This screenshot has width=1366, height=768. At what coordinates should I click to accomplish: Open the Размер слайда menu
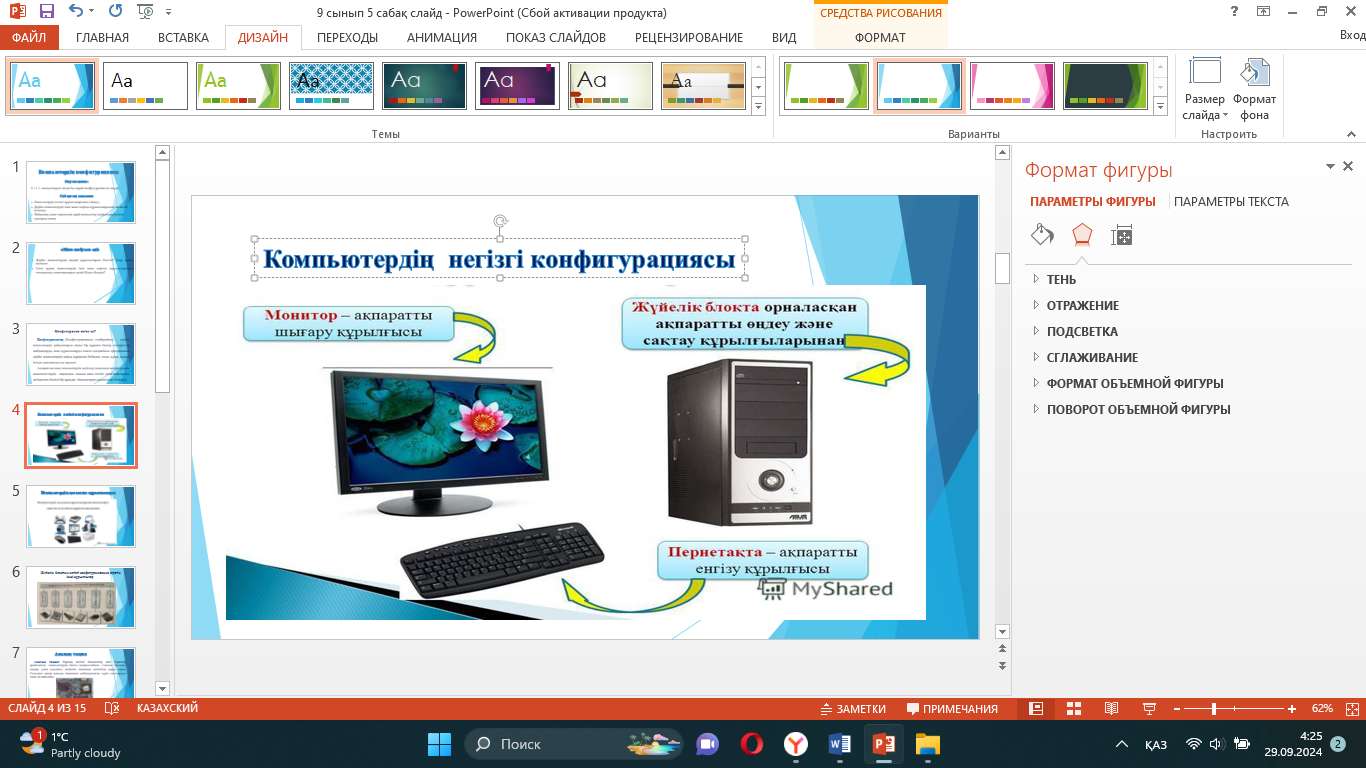(1204, 90)
